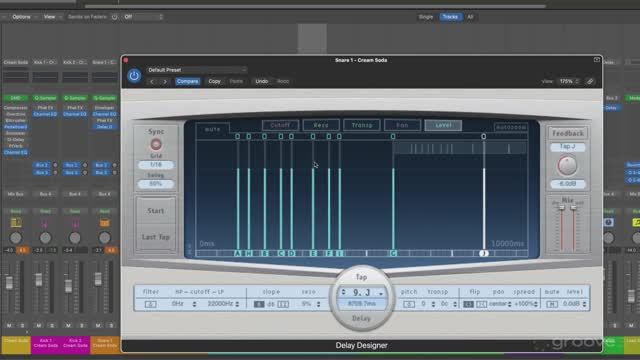The width and height of the screenshot is (640, 360).
Task: Select tap G in identification bar
Action: point(393,253)
